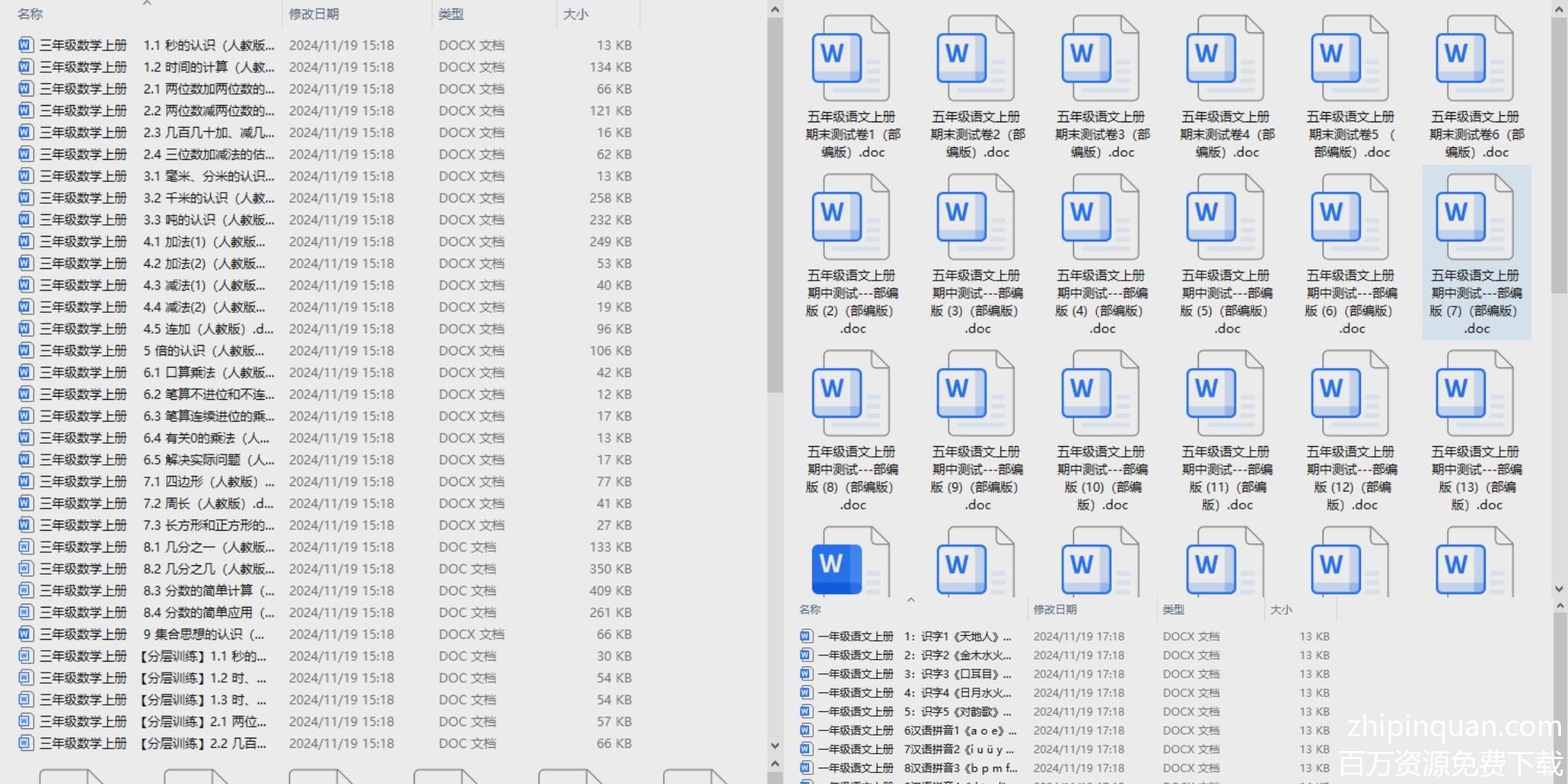Sort left list by 大小 column header
The width and height of the screenshot is (1568, 784).
tap(575, 14)
